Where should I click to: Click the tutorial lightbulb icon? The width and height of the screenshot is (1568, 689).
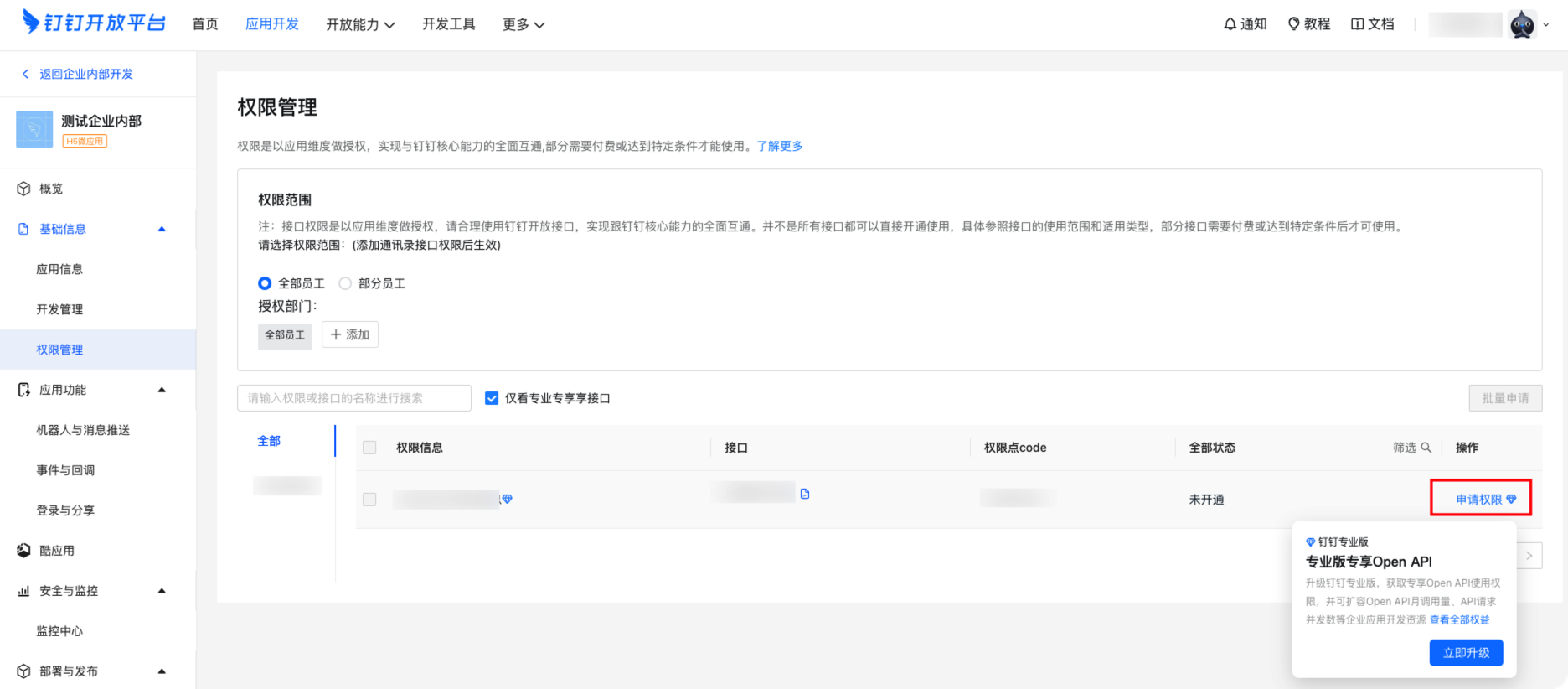coord(1294,24)
